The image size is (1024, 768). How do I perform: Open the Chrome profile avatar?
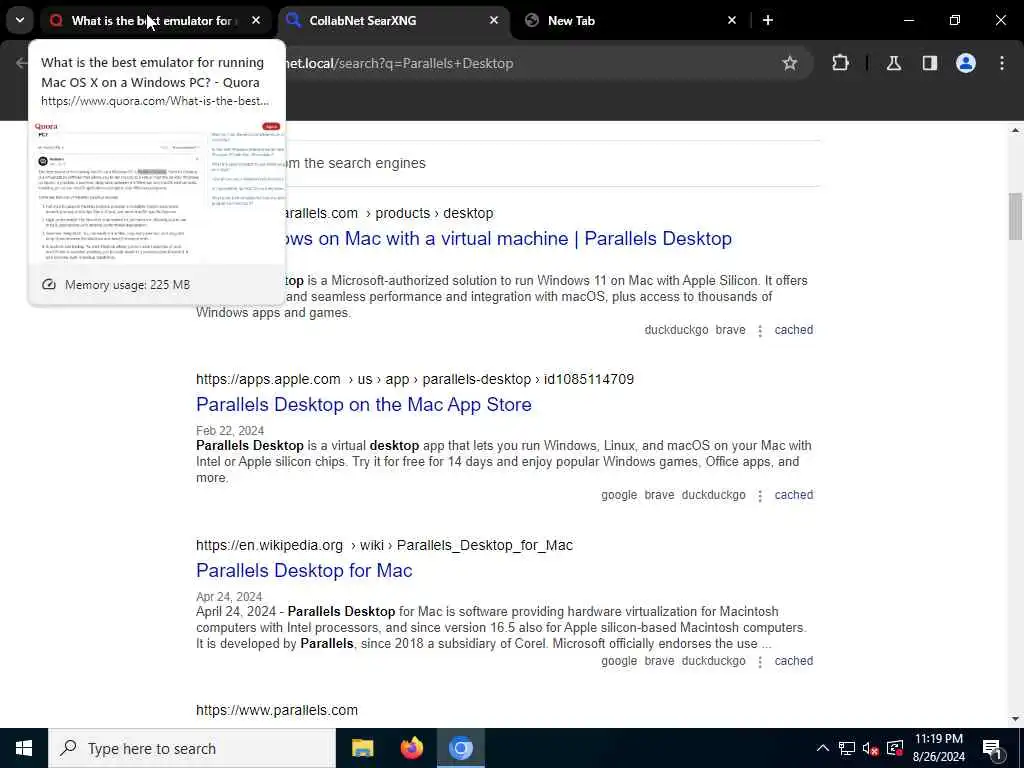(966, 63)
